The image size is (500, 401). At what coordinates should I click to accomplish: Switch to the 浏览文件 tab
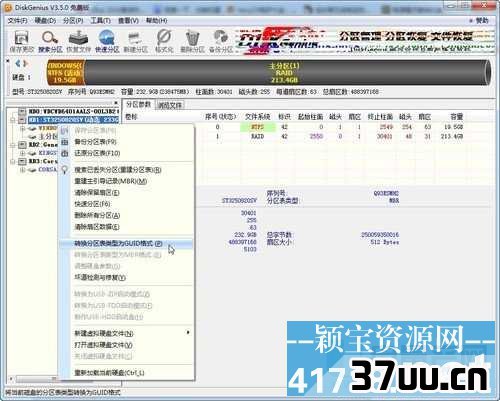[x=170, y=106]
